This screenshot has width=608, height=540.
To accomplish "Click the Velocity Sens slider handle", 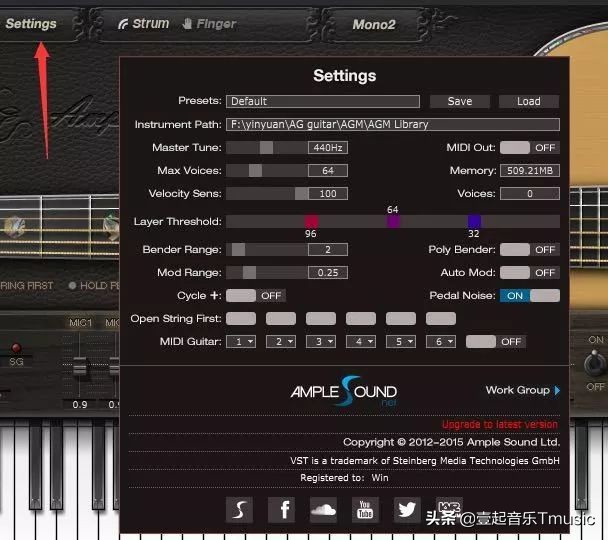I will tap(301, 193).
